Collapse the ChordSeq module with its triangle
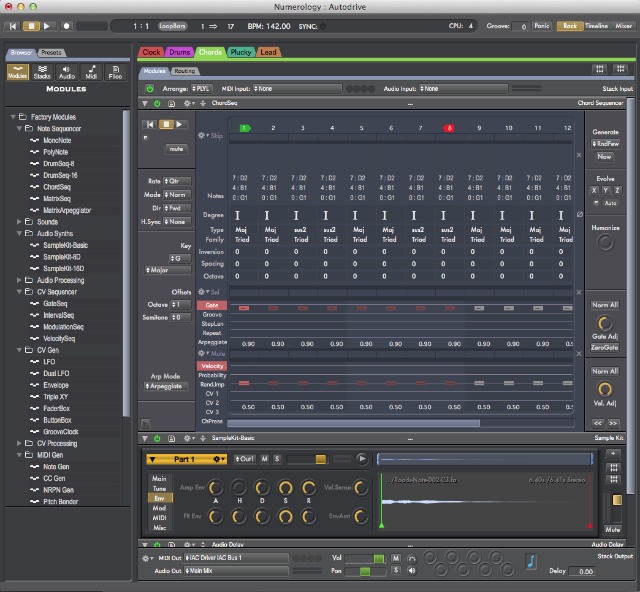 [x=144, y=103]
